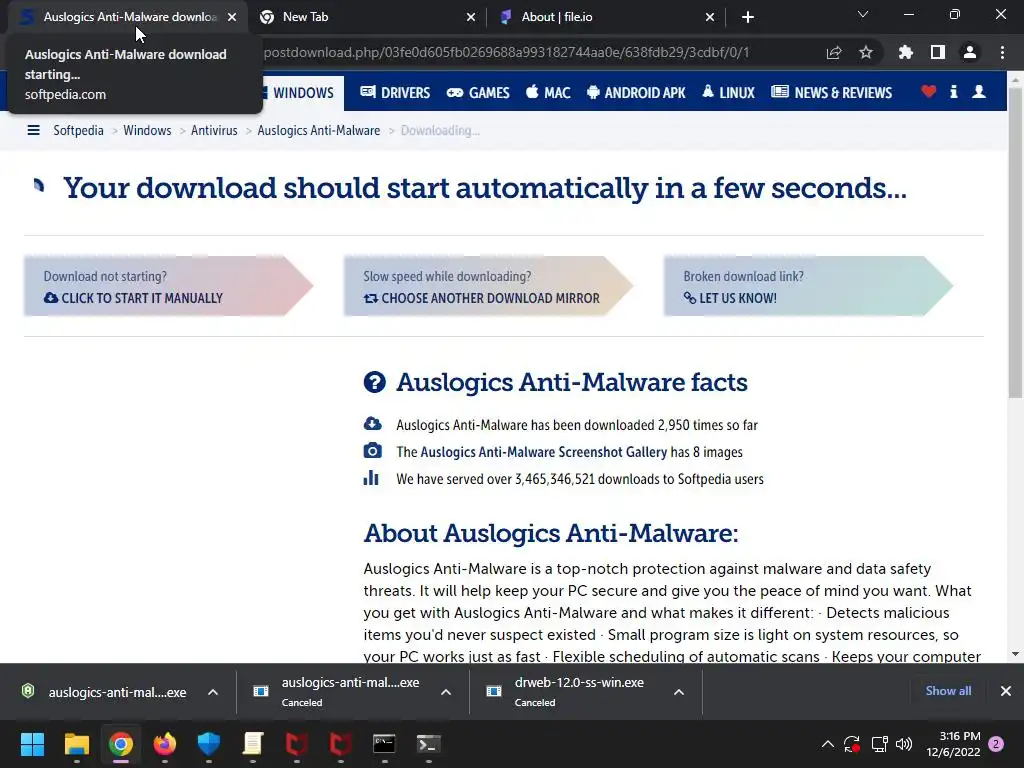1024x768 pixels.
Task: Open File Explorer from the taskbar
Action: click(76, 744)
